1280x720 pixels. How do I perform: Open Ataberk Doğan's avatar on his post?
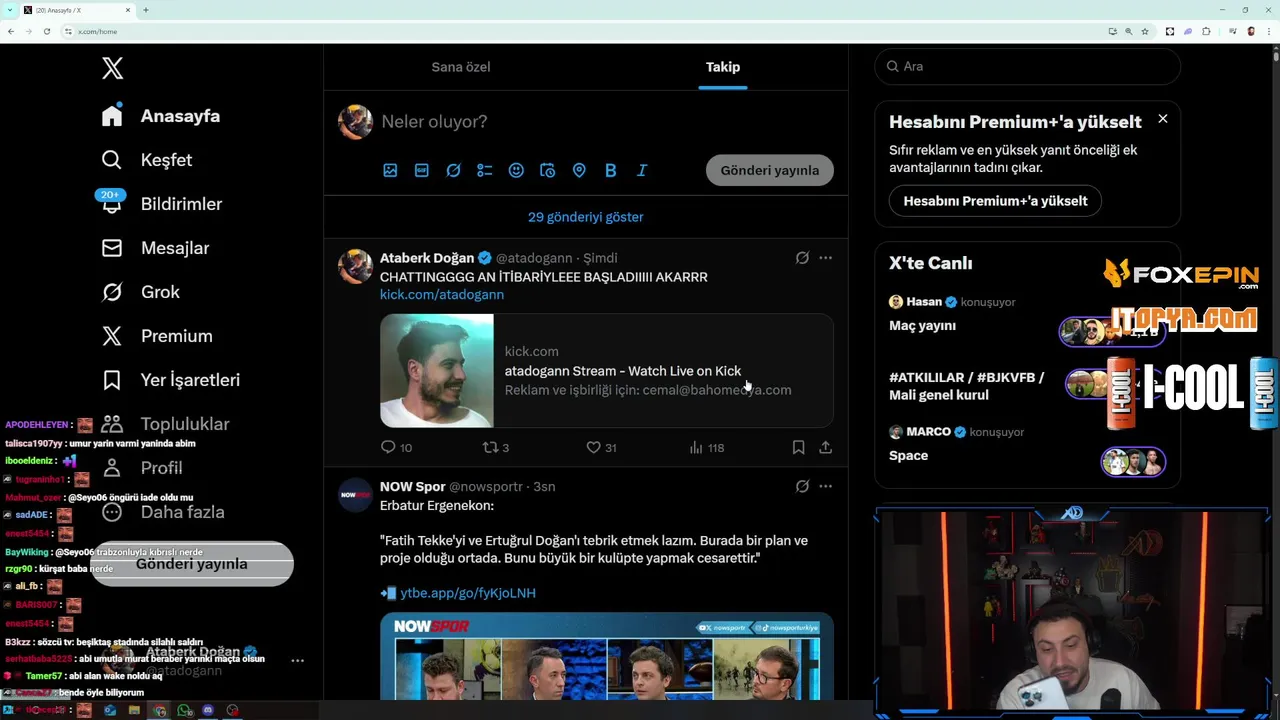355,266
